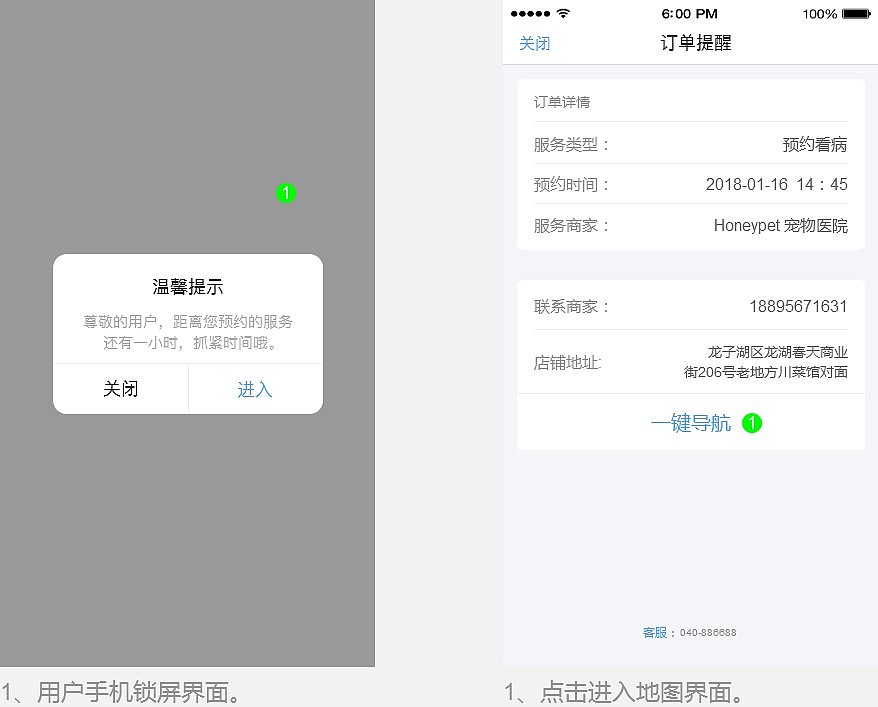Tap the green marker beside 一键导航
This screenshot has height=707, width=878.
[x=752, y=423]
